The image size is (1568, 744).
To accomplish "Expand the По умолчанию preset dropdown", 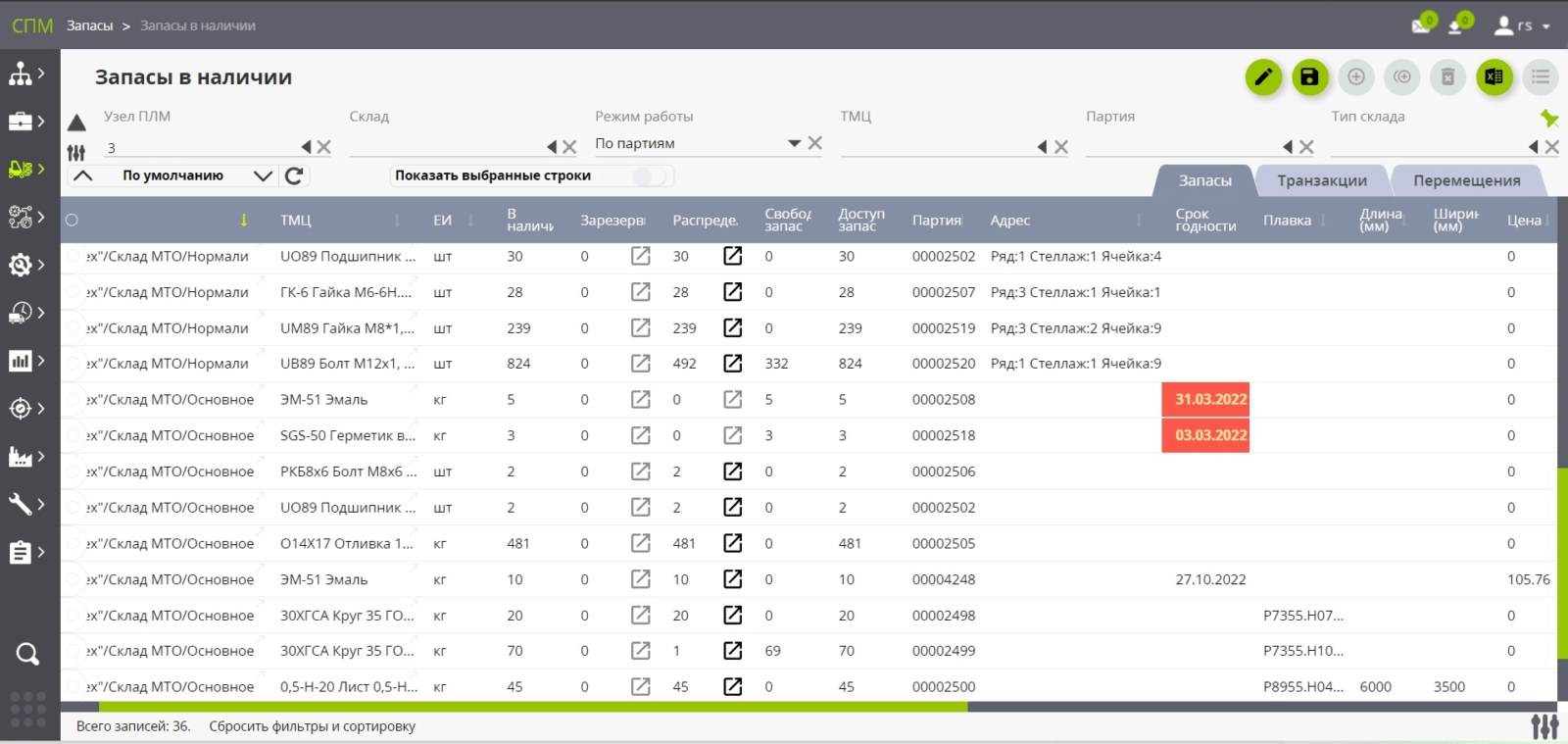I will (263, 175).
